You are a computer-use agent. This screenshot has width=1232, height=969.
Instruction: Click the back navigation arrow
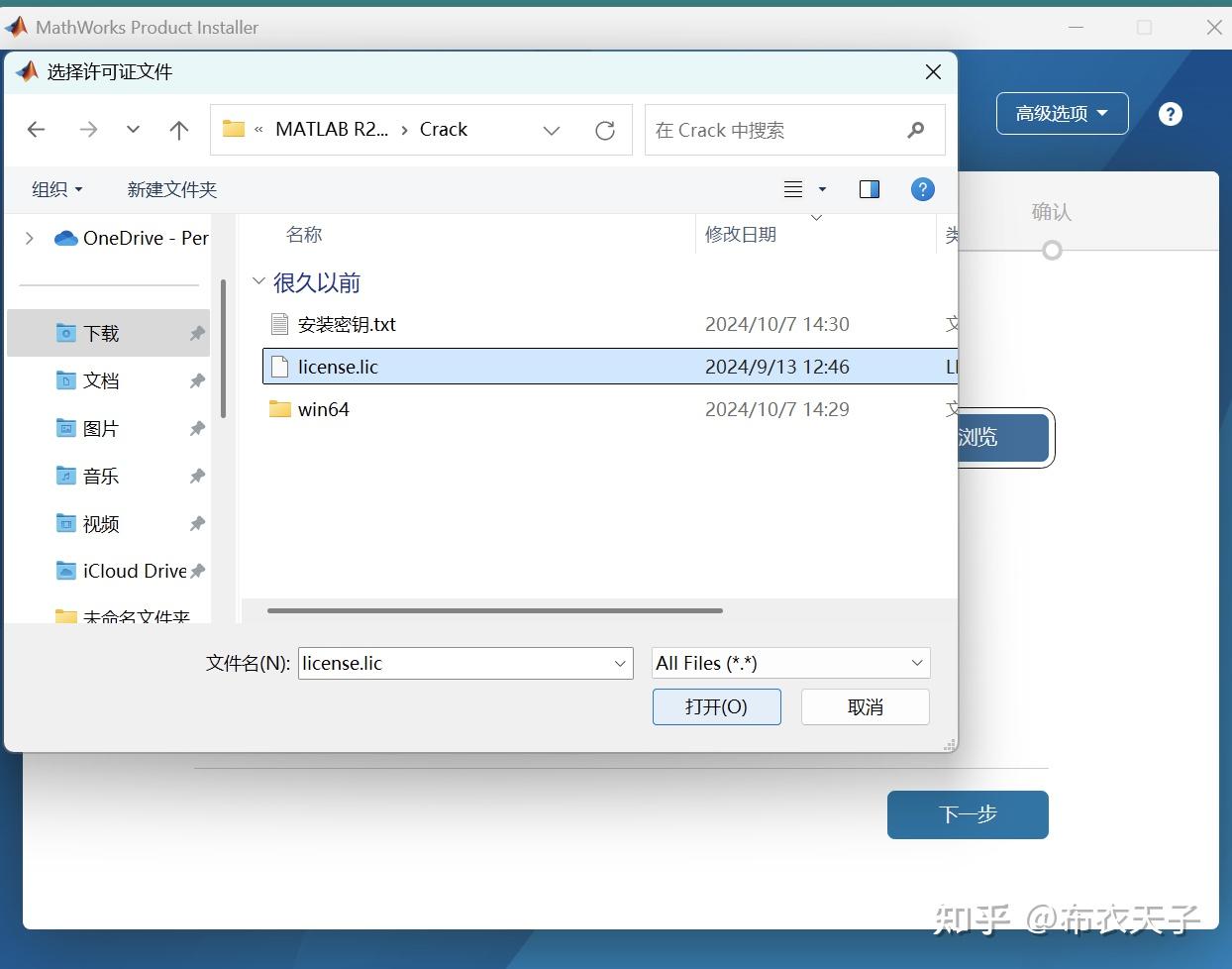[37, 129]
